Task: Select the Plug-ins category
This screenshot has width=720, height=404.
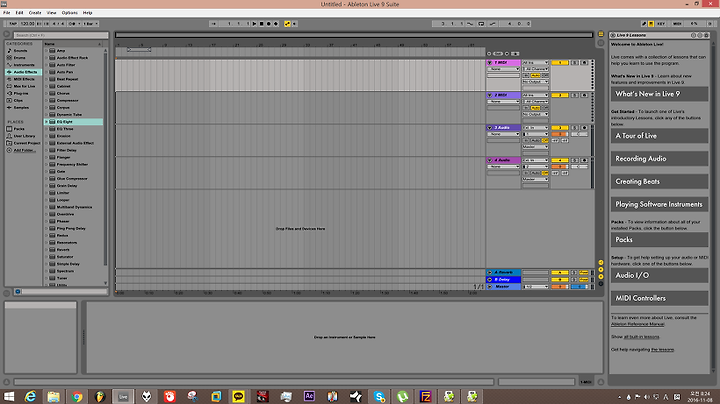Action: click(x=21, y=93)
